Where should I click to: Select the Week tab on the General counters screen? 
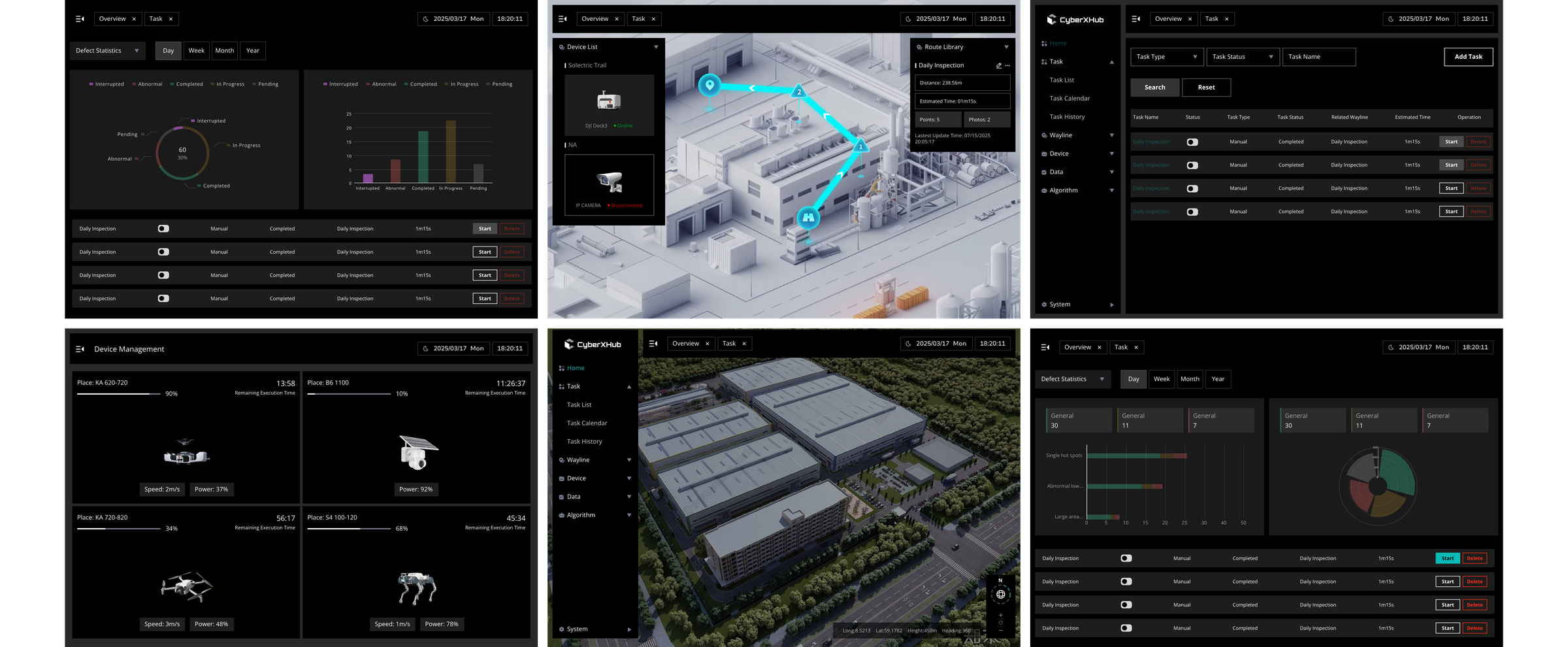coord(1162,379)
